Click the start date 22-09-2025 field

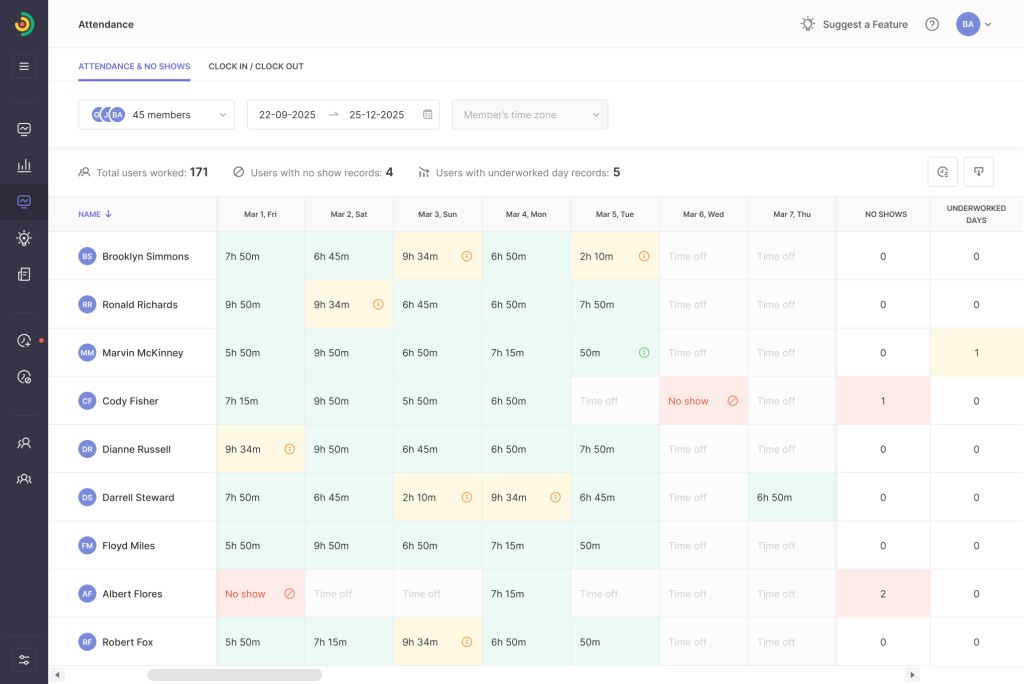(x=287, y=115)
